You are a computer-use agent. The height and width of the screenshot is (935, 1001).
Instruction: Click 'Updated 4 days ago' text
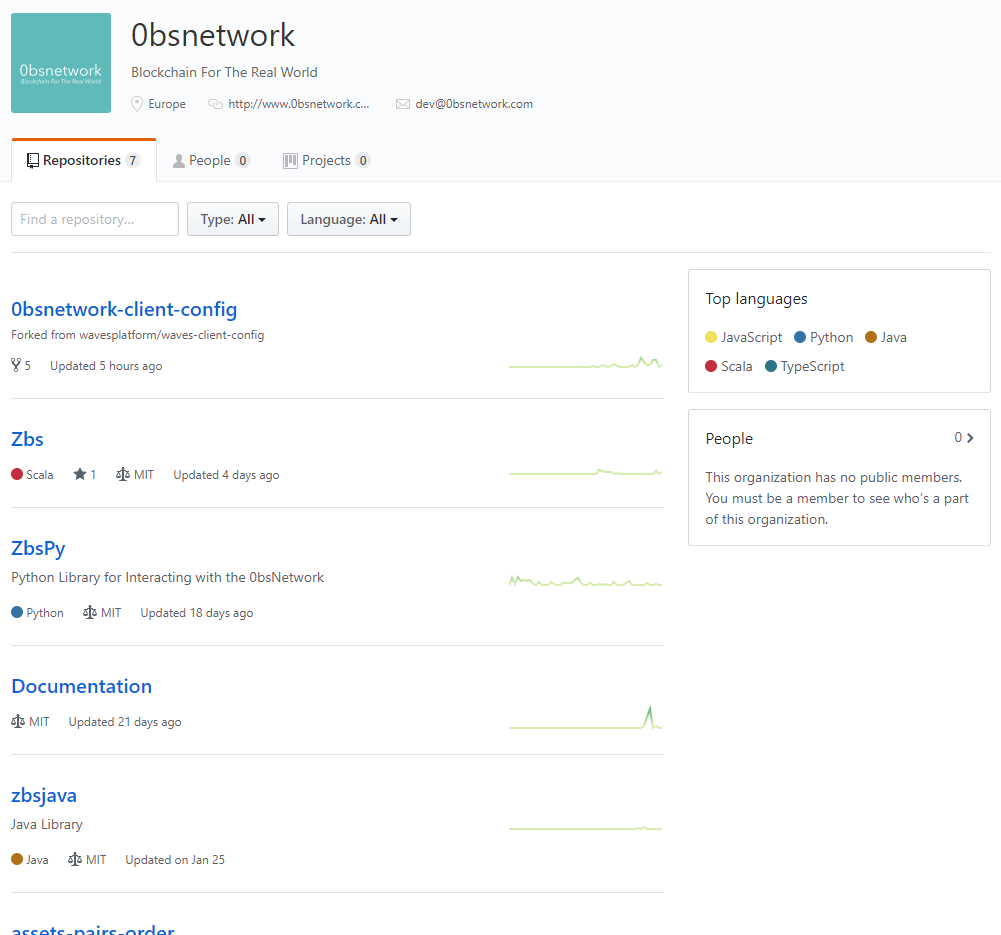point(226,475)
